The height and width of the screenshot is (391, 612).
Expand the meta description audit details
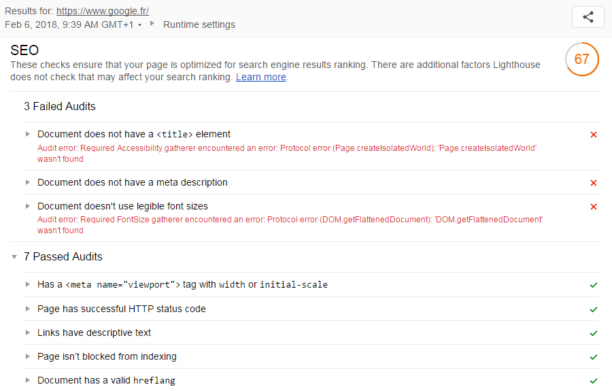27,182
